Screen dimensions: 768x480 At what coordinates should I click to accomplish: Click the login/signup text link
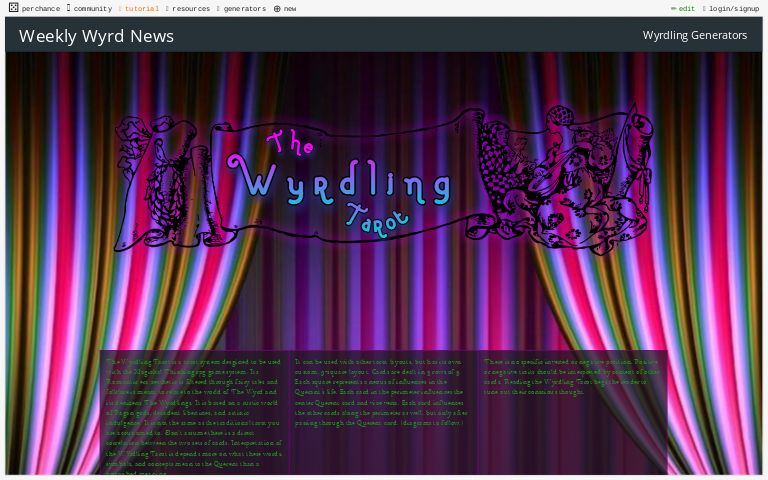[x=734, y=8]
